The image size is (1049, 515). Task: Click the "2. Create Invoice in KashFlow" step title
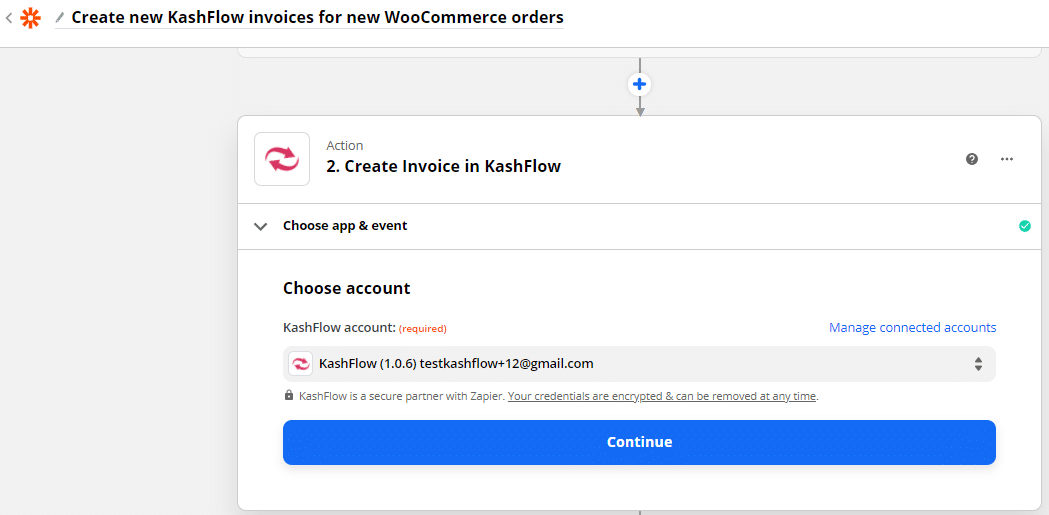(x=443, y=167)
